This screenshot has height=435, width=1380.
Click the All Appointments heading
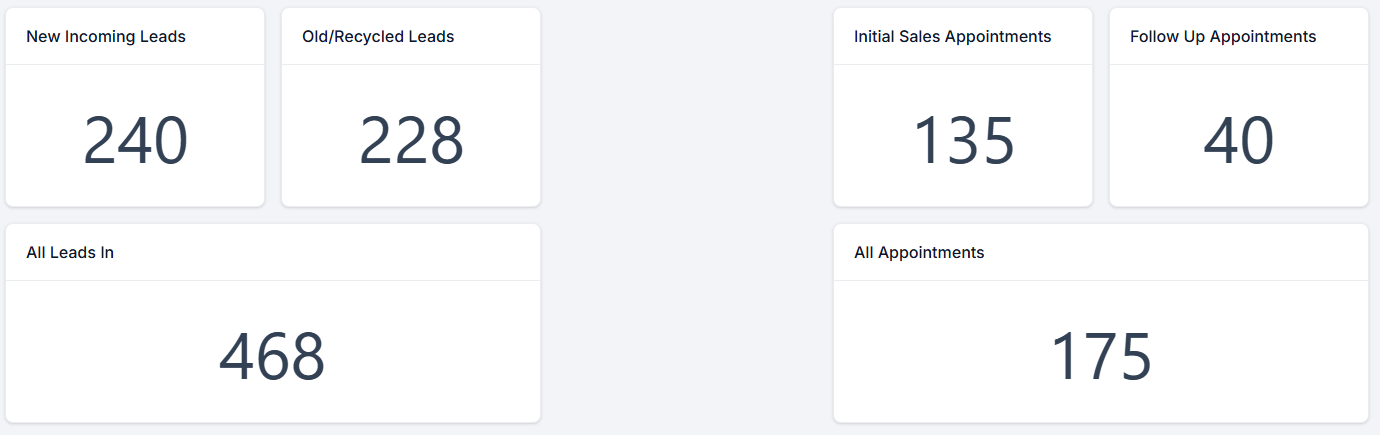919,253
